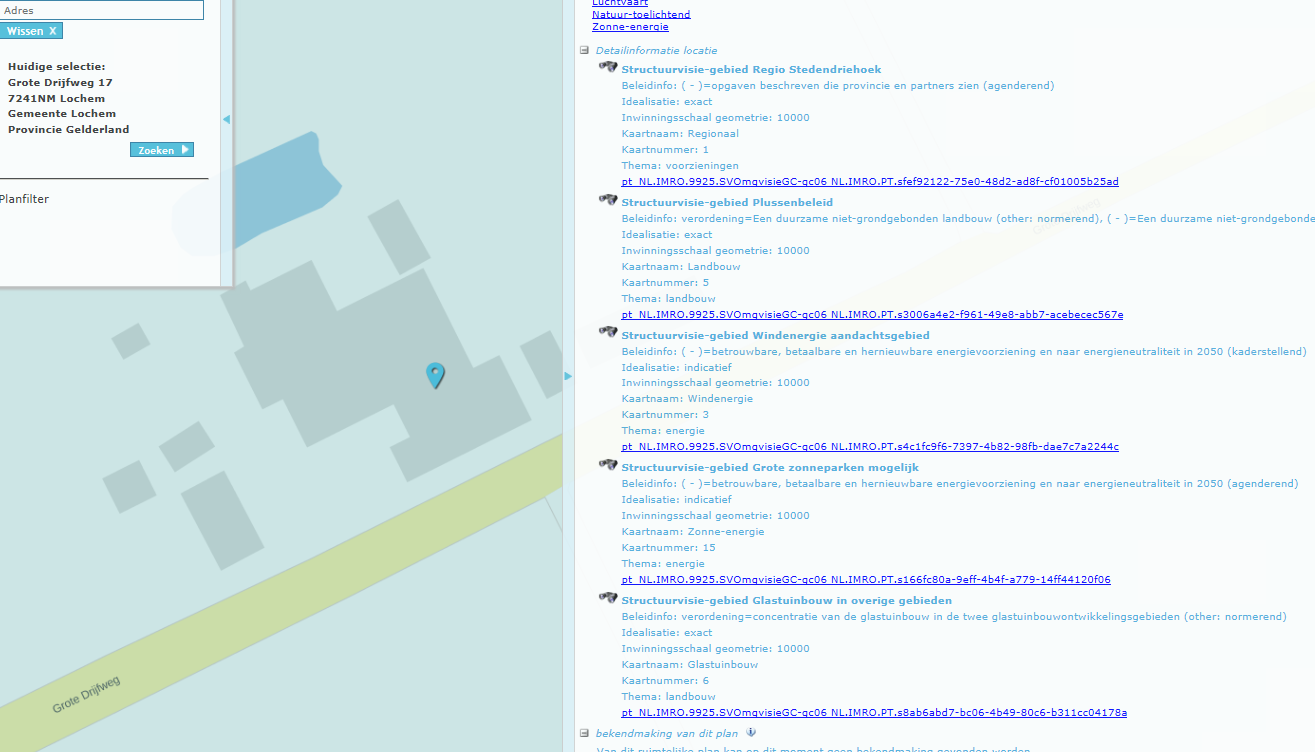Click text 'Kaartnummer: 15'
The width and height of the screenshot is (1315, 752).
click(668, 548)
